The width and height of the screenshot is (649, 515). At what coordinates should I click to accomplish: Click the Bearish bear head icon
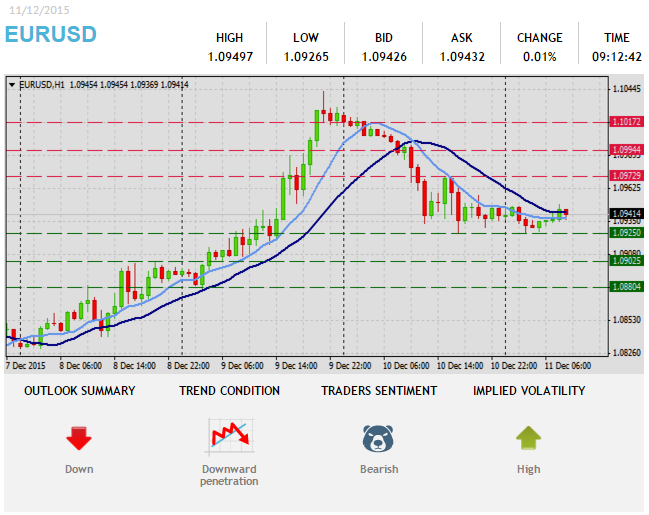click(378, 438)
